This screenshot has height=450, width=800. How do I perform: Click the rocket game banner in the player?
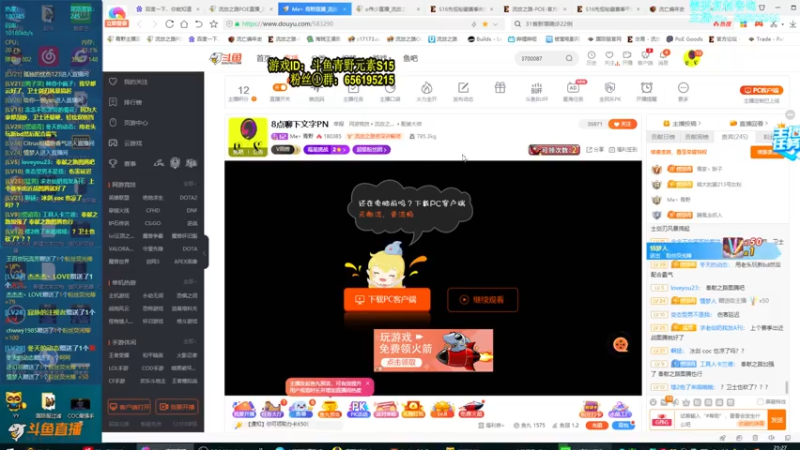coord(433,350)
